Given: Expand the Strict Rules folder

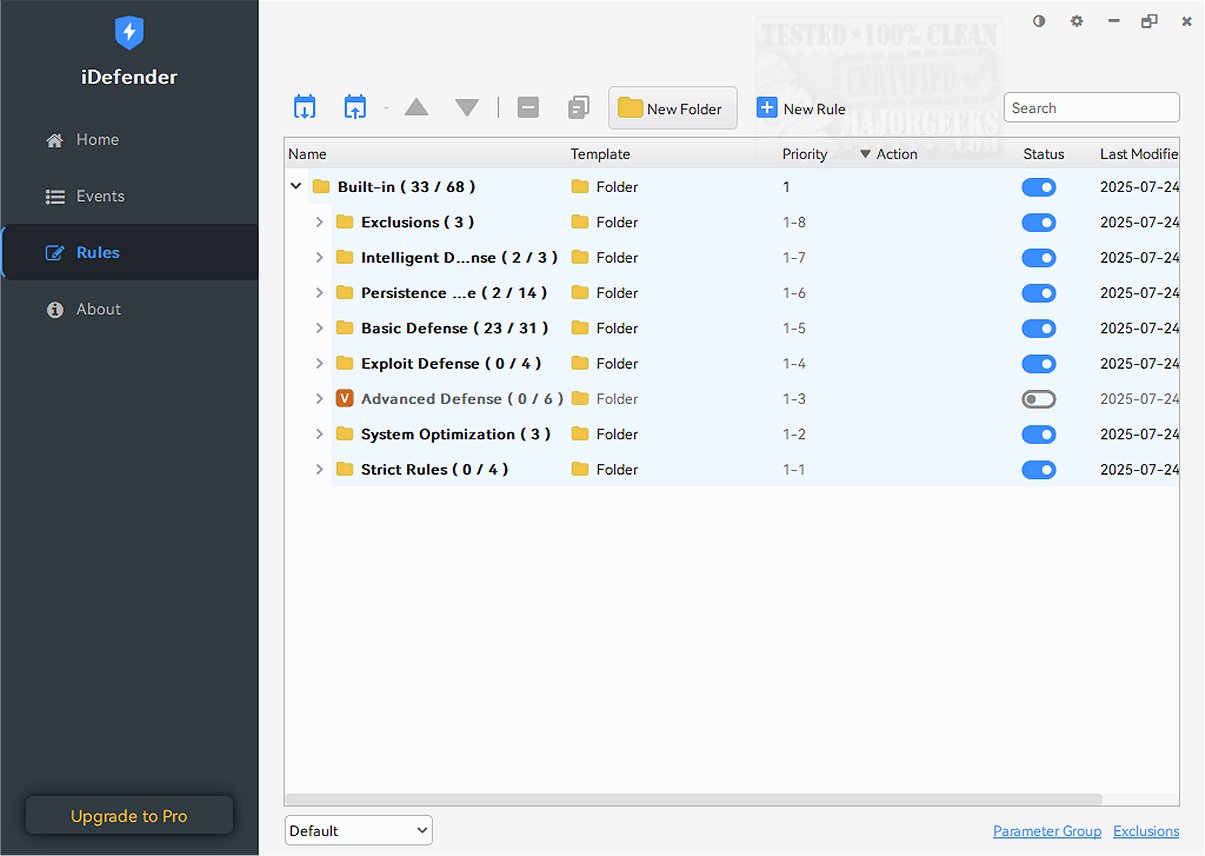Looking at the screenshot, I should coord(320,469).
